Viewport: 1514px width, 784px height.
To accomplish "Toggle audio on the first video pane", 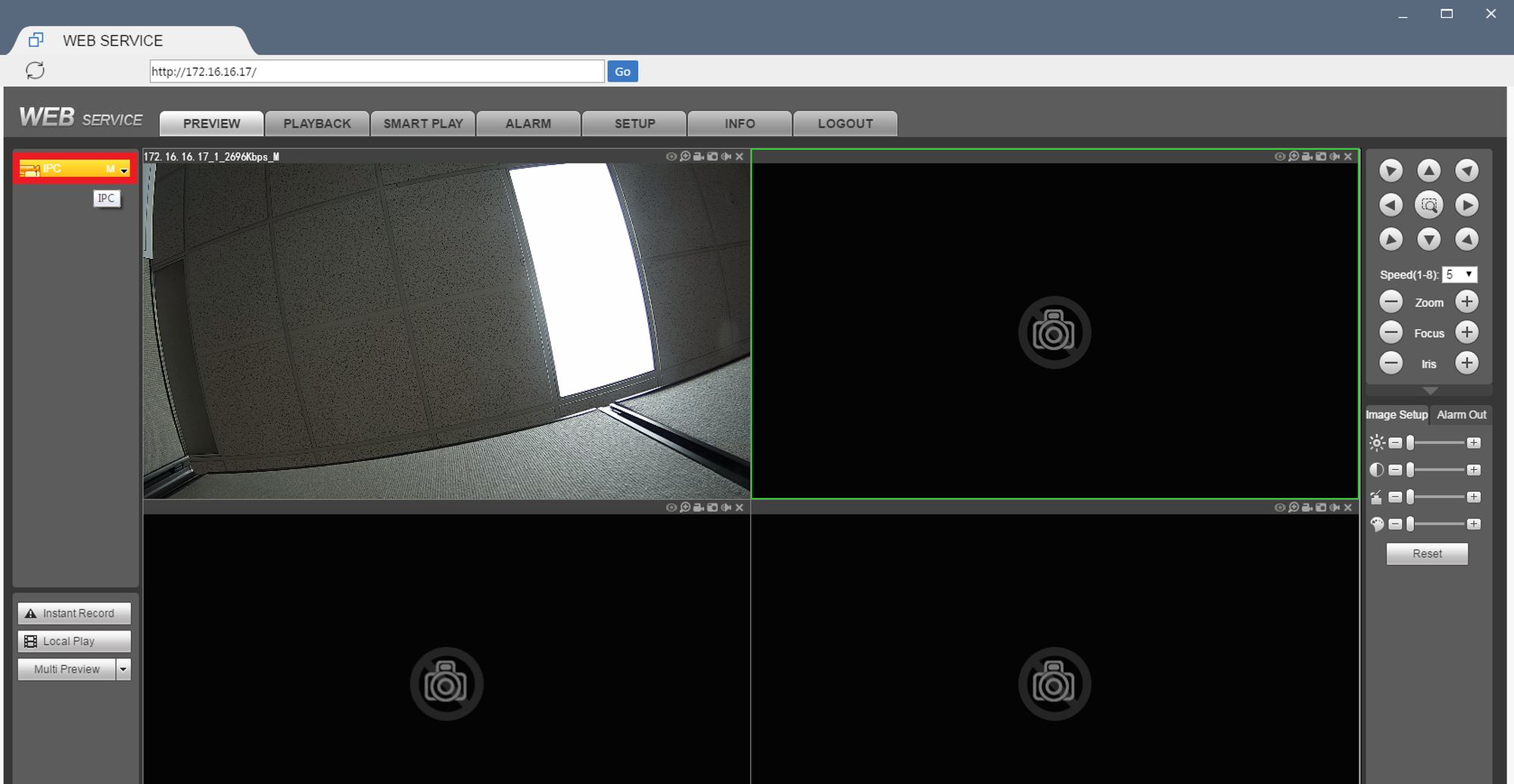I will (x=726, y=157).
